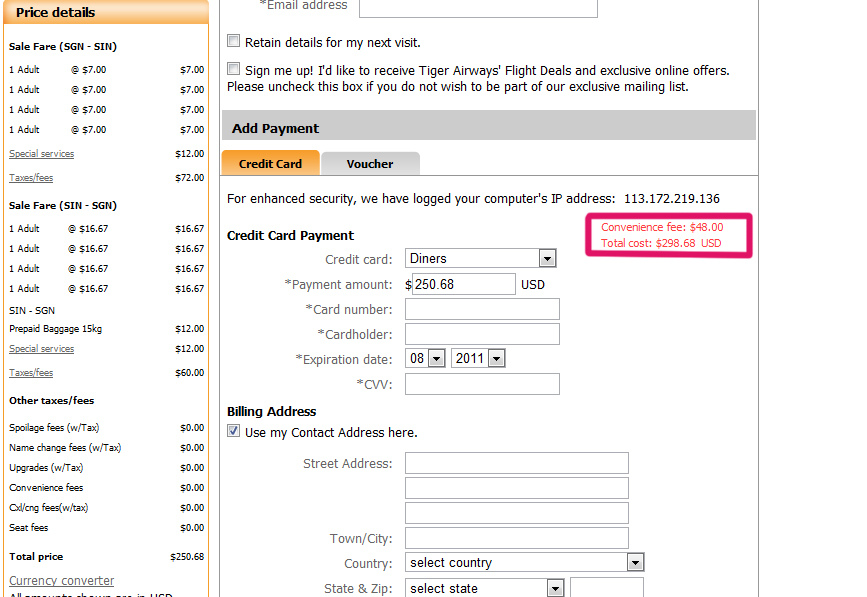The width and height of the screenshot is (867, 597).
Task: Uncheck 'Use my Contact Address here'
Action: [234, 431]
